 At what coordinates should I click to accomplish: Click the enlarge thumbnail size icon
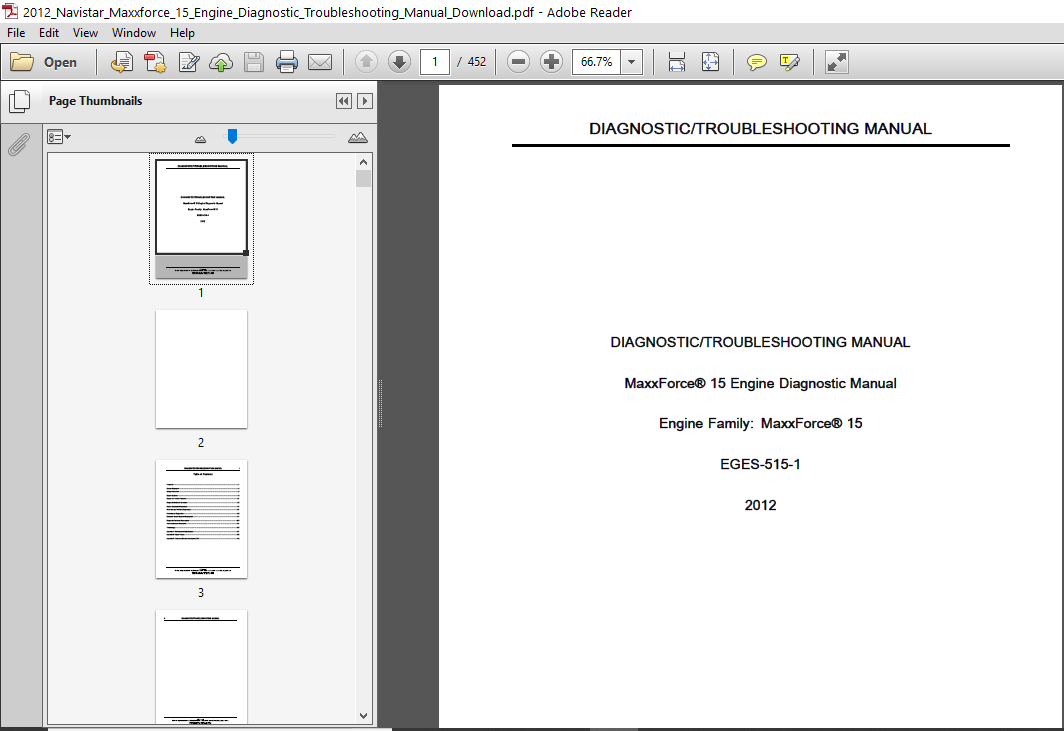[x=358, y=138]
